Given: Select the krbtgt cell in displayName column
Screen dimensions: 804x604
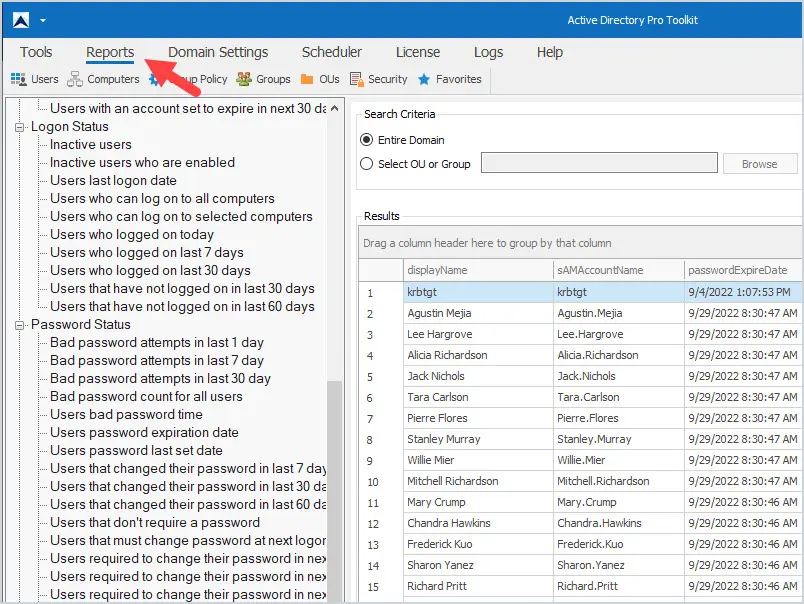Looking at the screenshot, I should pos(478,292).
